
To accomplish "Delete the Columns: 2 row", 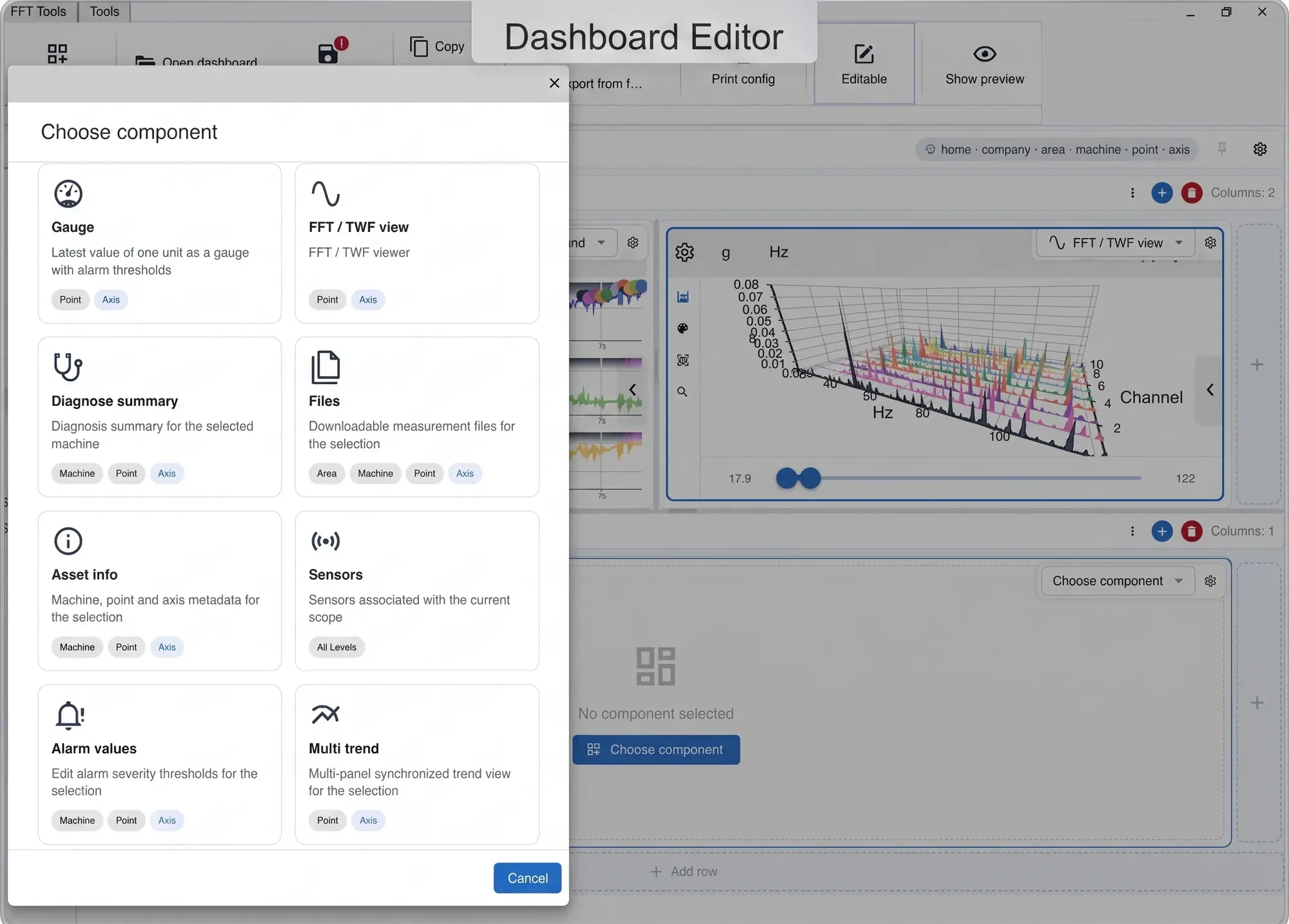I will tap(1192, 193).
